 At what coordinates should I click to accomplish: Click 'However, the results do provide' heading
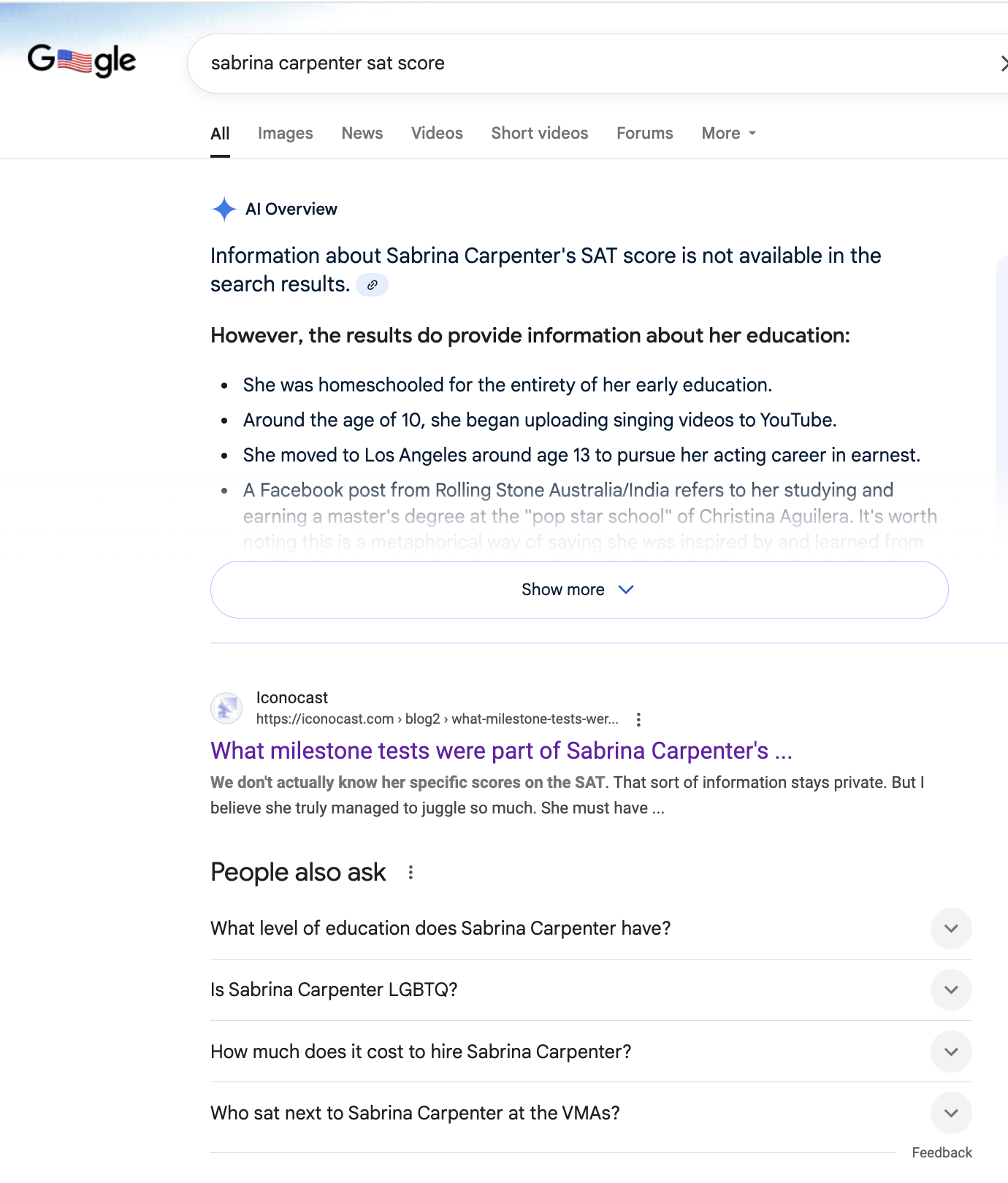pyautogui.click(x=530, y=336)
